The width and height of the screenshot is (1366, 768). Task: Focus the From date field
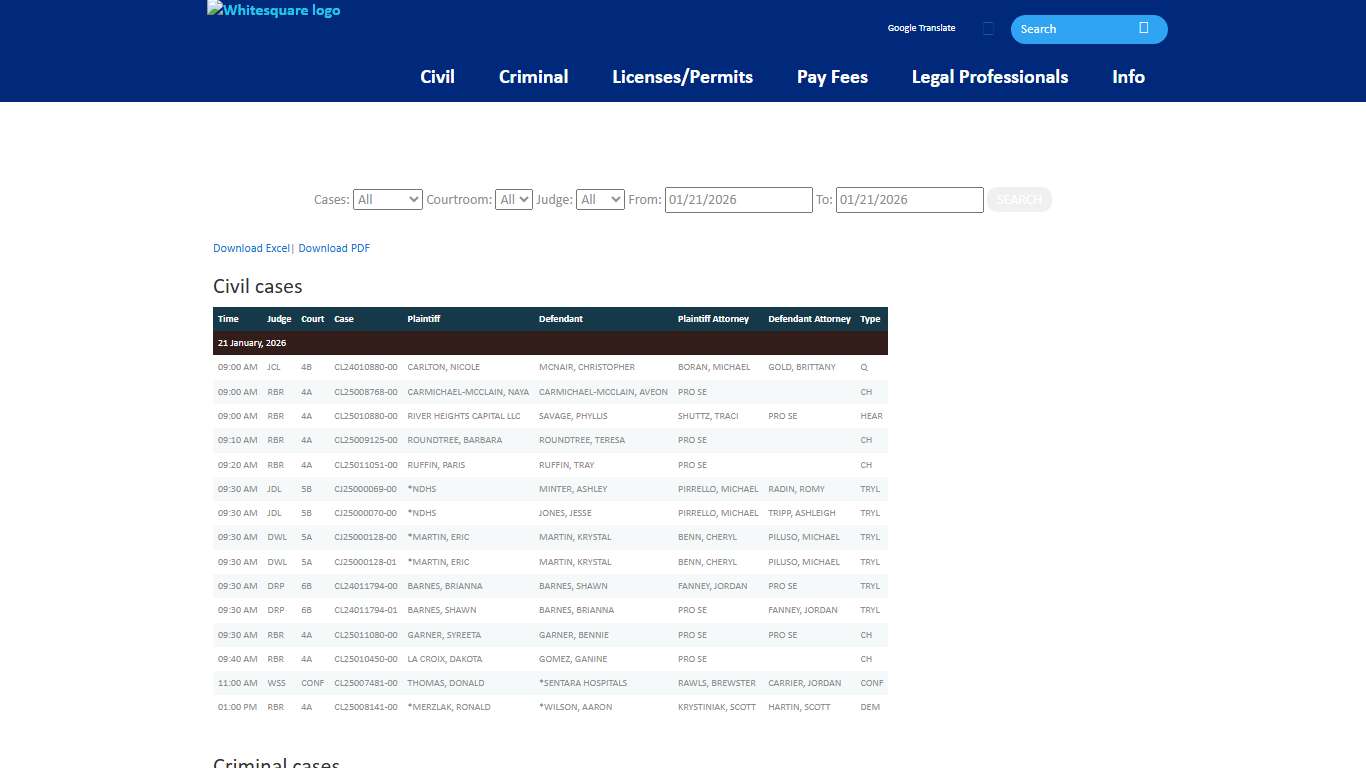click(738, 200)
